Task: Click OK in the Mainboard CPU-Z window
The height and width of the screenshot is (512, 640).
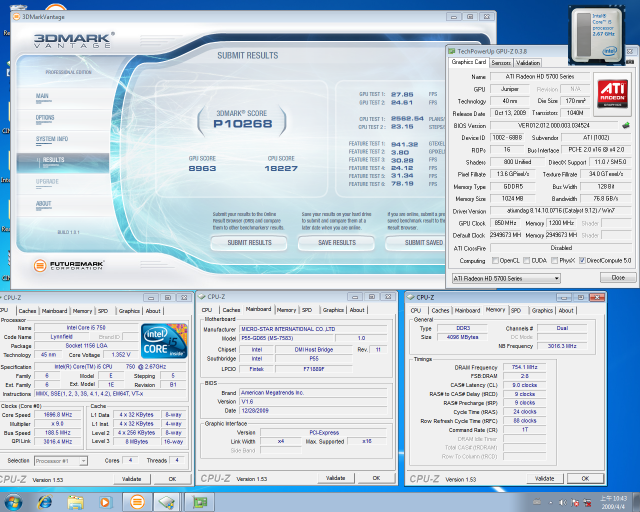Action: [376, 478]
